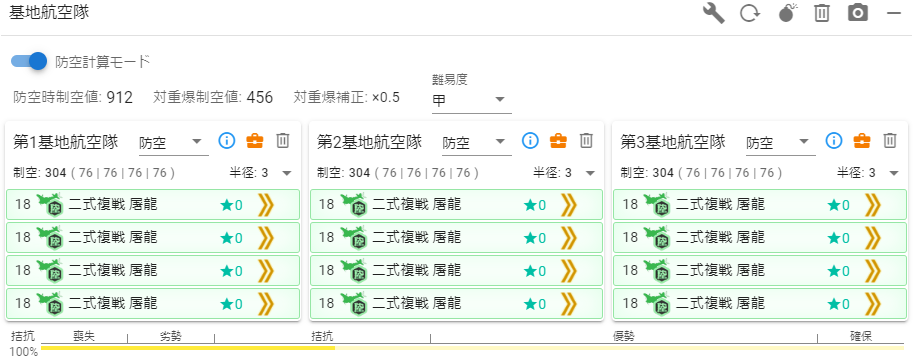Click ★0 improvement in 第1基地航空隊 third row
The image size is (914, 362).
click(x=231, y=271)
